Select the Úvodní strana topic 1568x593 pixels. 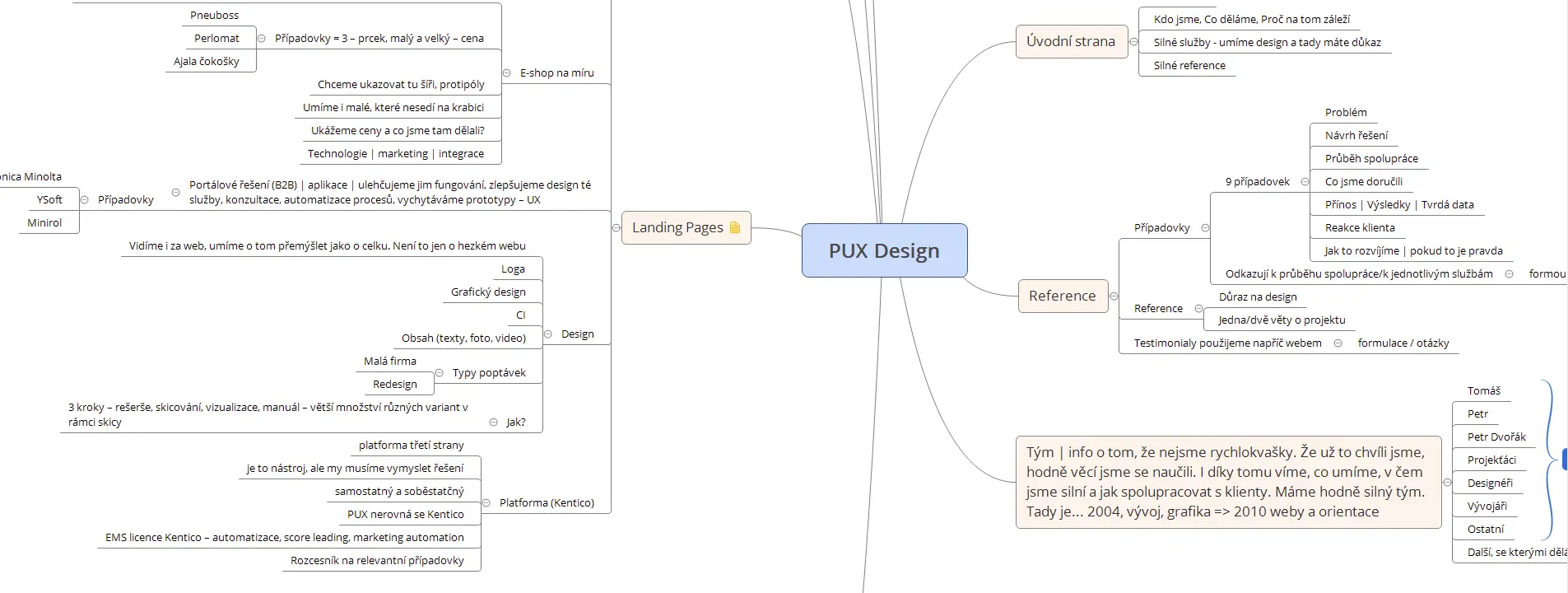point(1071,41)
